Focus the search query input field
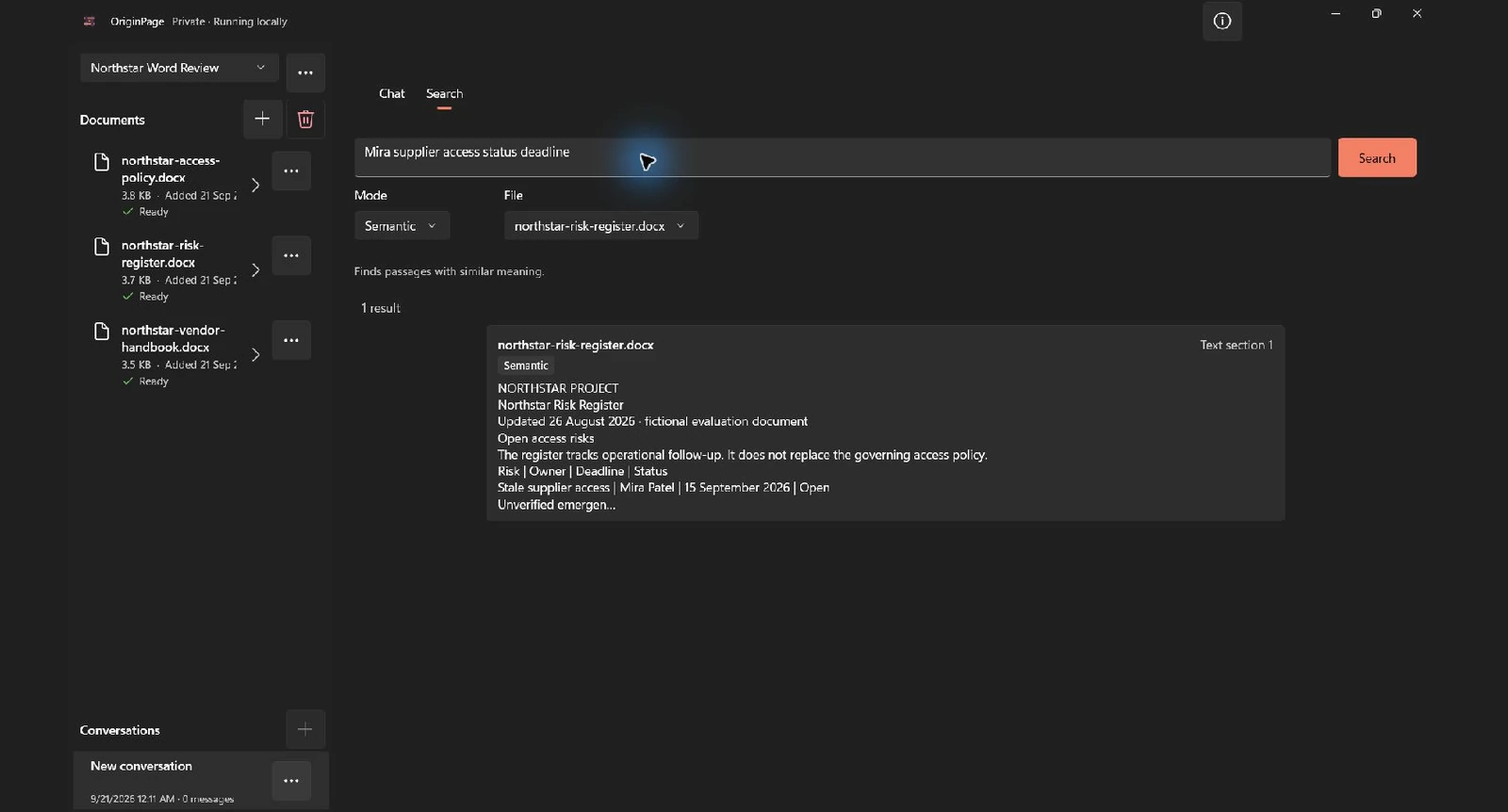The image size is (1508, 812). (x=842, y=157)
